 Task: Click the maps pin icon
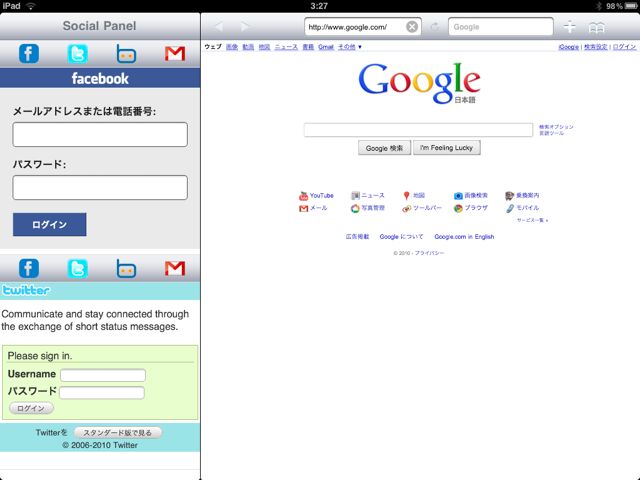pos(406,196)
